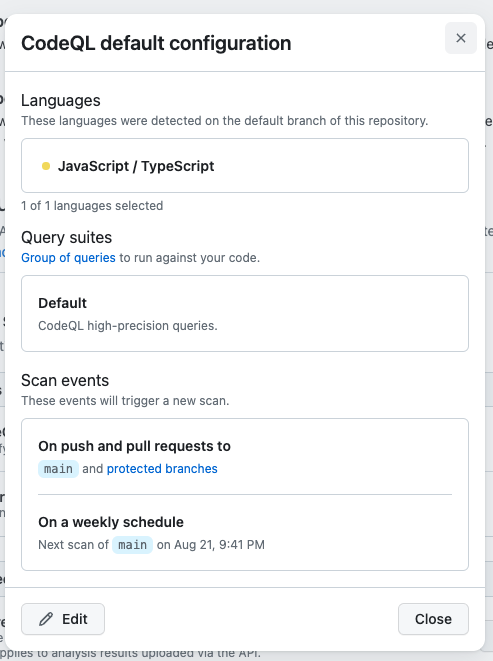Image resolution: width=493 pixels, height=661 pixels.
Task: Click the On push and pull requests heading
Action: pyautogui.click(x=135, y=446)
